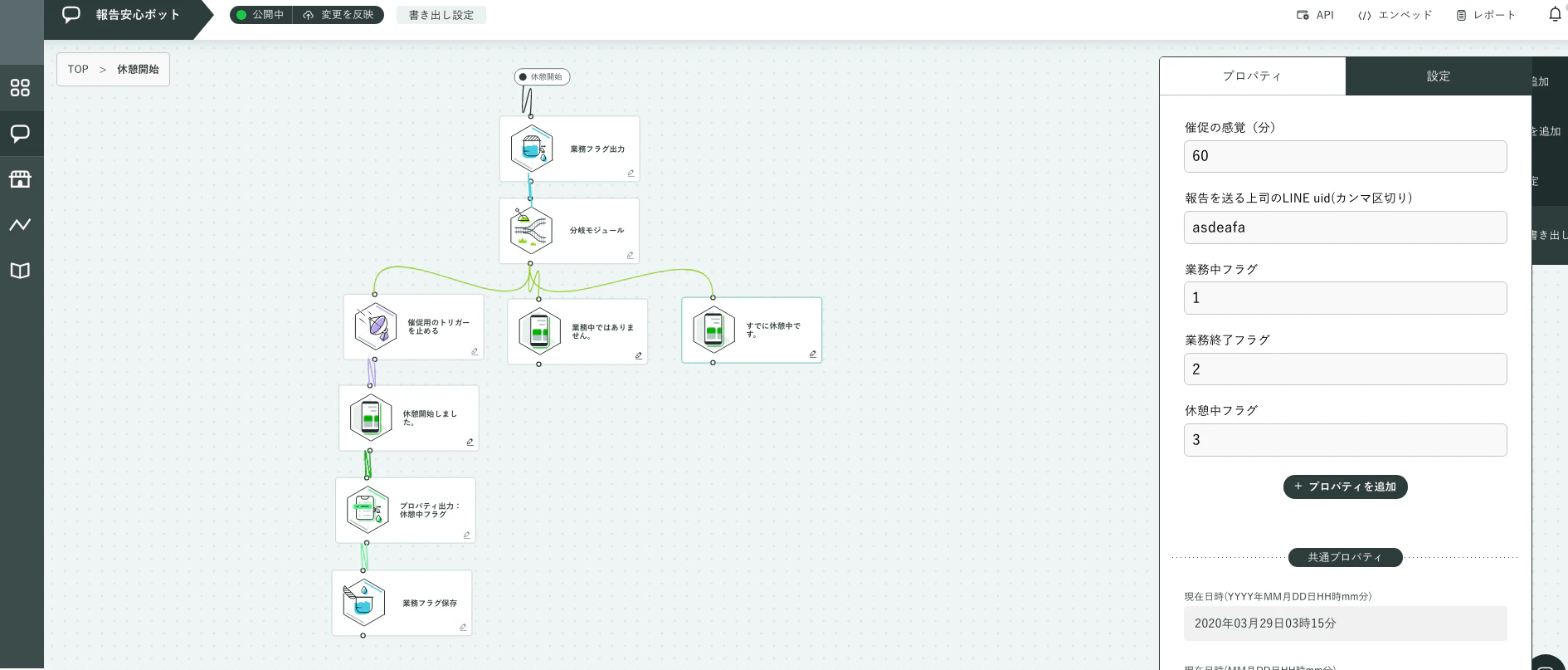Click the すでに休憩中です message node icon
1568x670 pixels.
pos(713,330)
